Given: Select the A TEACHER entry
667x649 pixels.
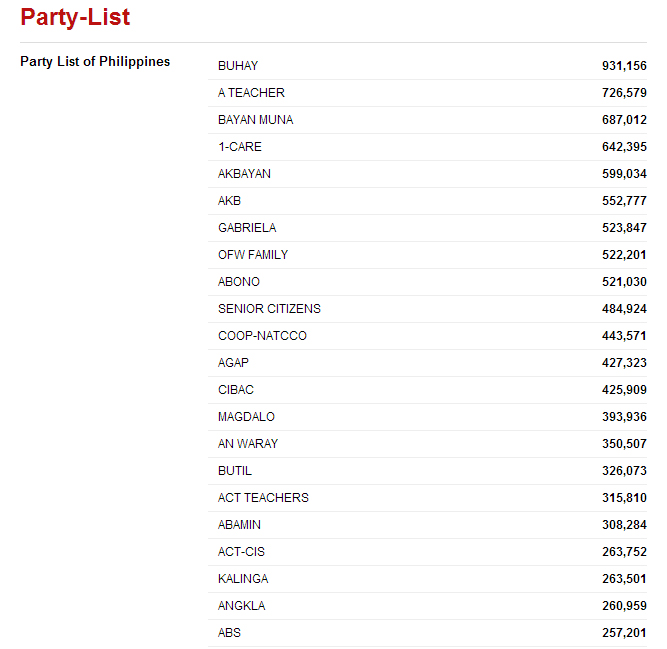Looking at the screenshot, I should coord(251,93).
